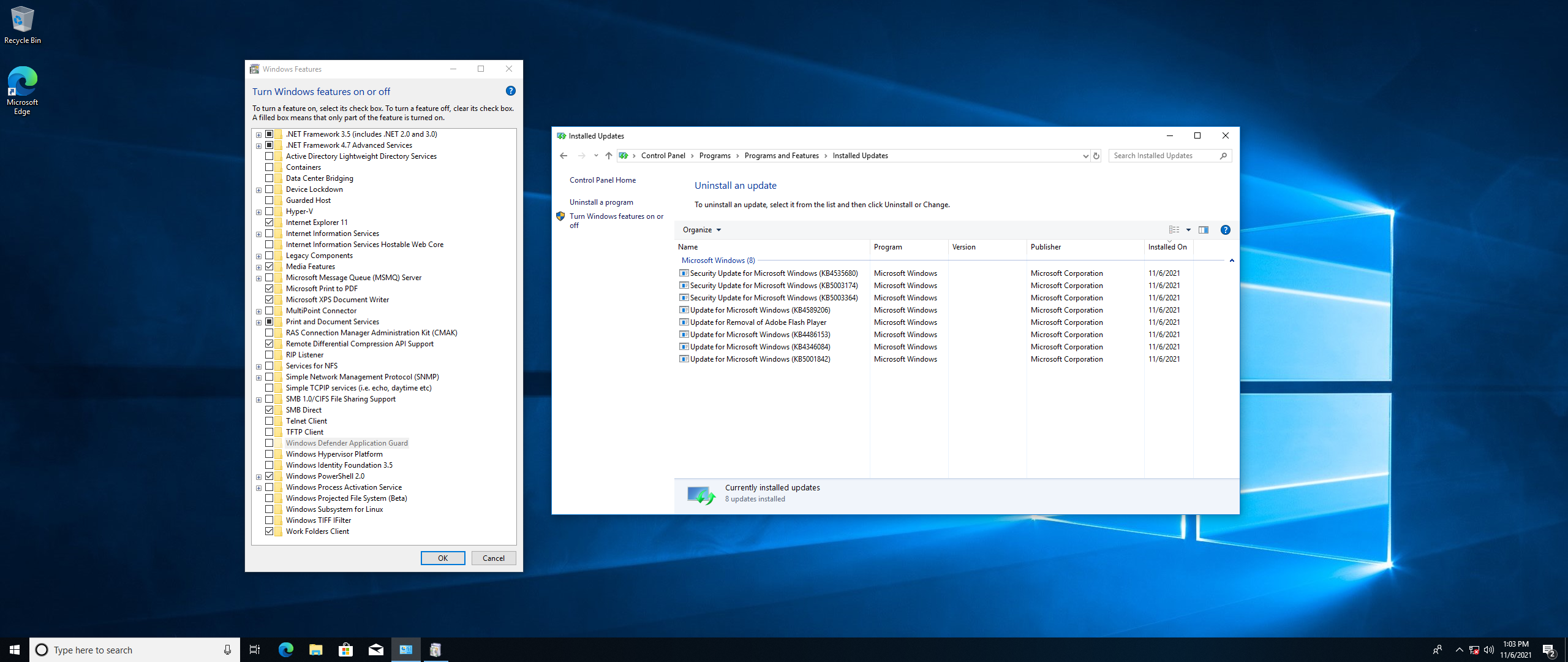The height and width of the screenshot is (662, 1568).
Task: Enable Windows Hypervisor Platform checkbox
Action: (269, 454)
